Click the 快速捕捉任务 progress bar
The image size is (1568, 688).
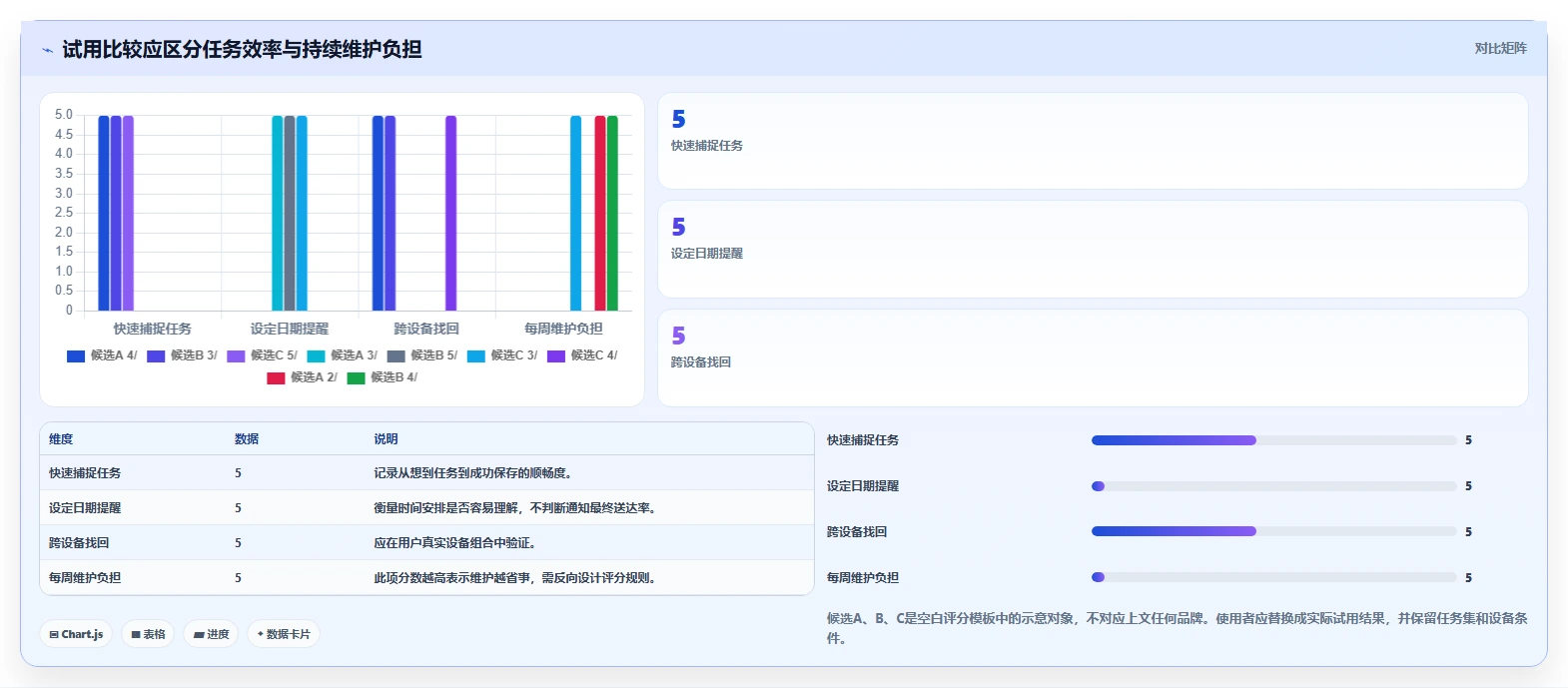click(1274, 440)
